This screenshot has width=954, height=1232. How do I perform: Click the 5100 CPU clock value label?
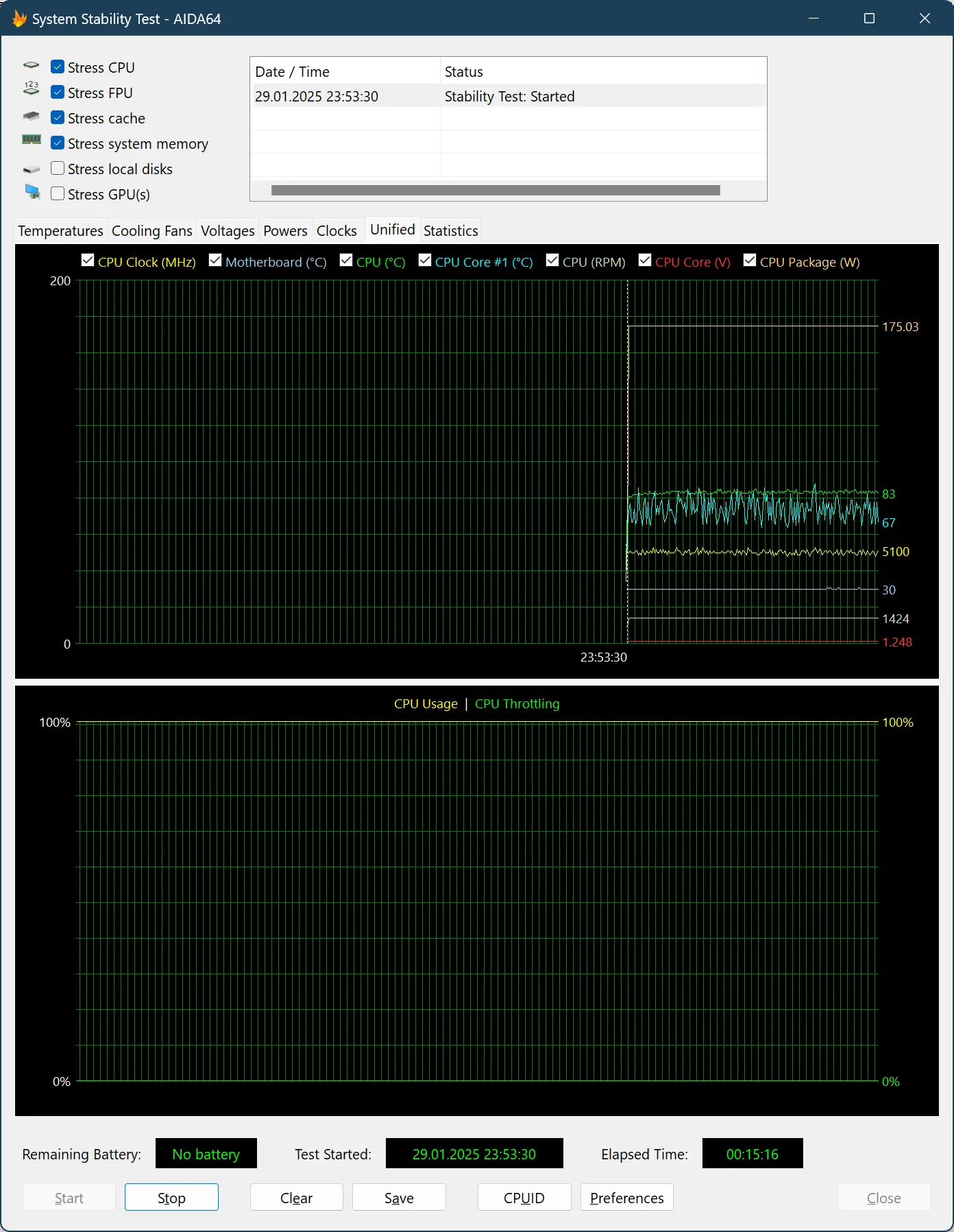pyautogui.click(x=896, y=552)
